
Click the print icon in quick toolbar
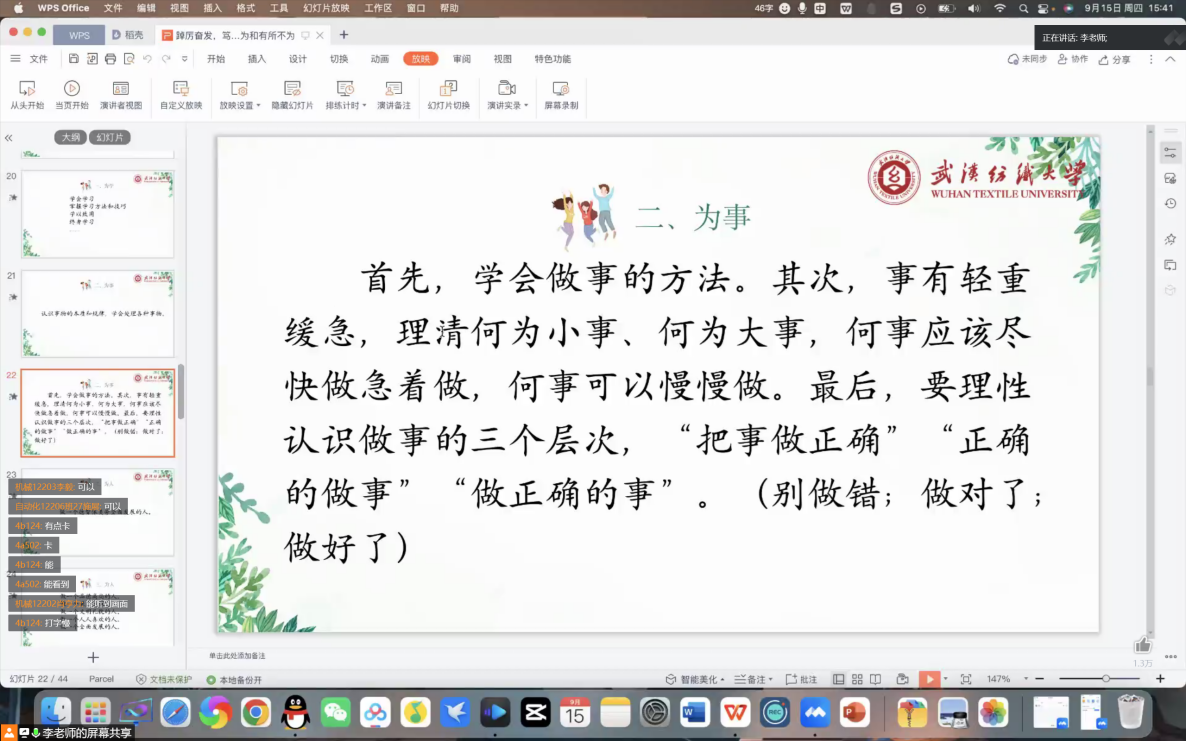[x=111, y=59]
